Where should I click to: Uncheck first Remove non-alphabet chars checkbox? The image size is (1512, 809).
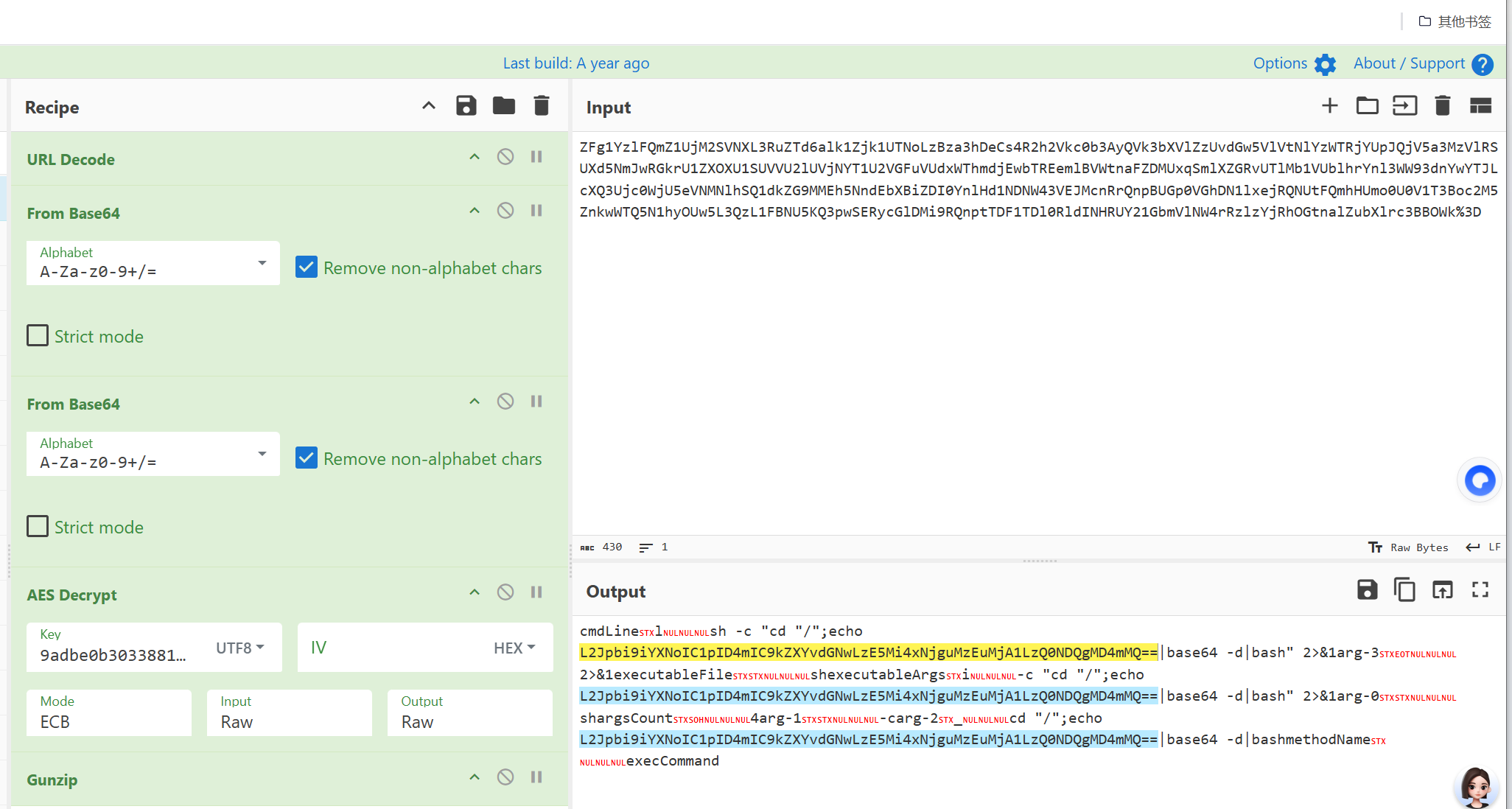pyautogui.click(x=307, y=267)
